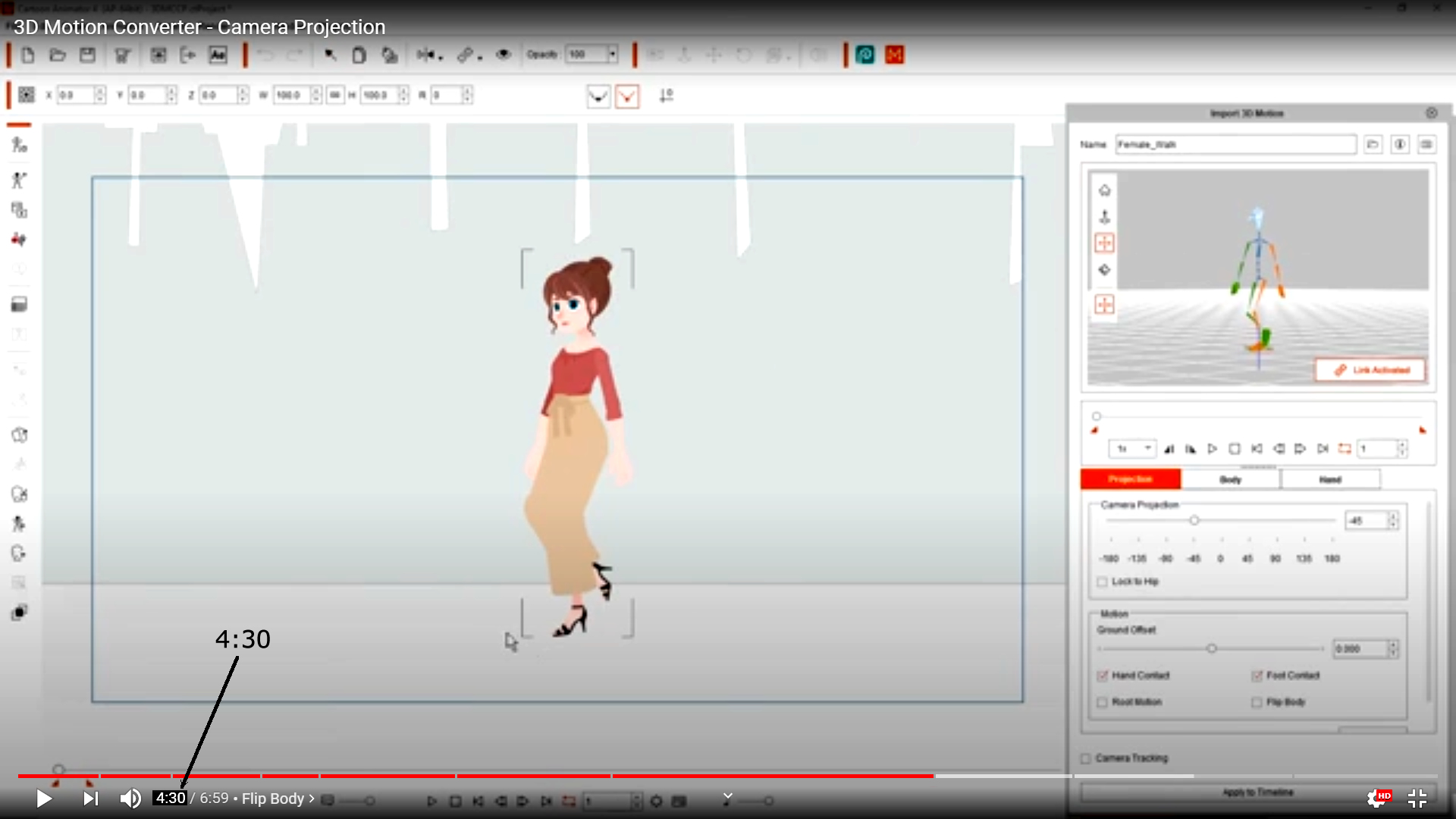The width and height of the screenshot is (1456, 819).
Task: Click the paste clipboard icon in toolbar
Action: pyautogui.click(x=359, y=55)
